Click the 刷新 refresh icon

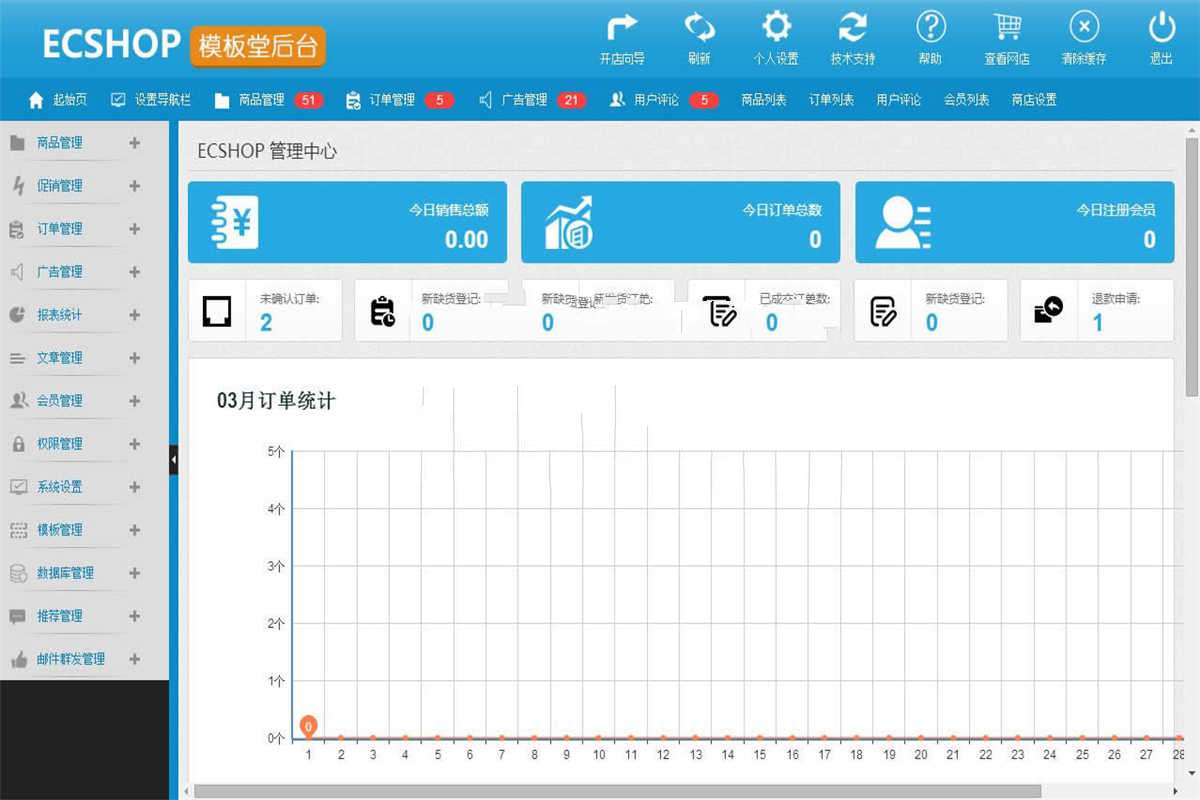[x=699, y=26]
